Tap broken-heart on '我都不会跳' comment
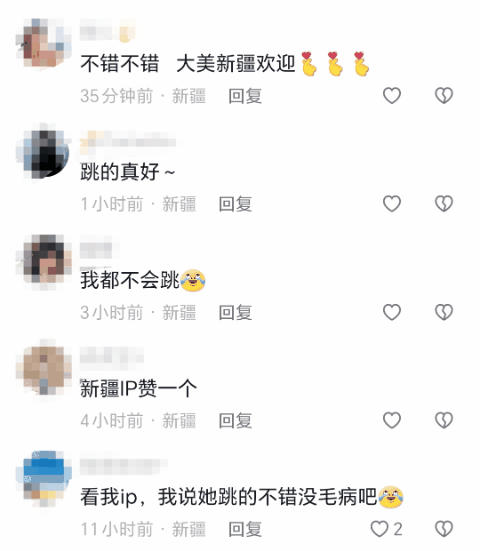Image resolution: width=480 pixels, height=551 pixels. coord(444,312)
